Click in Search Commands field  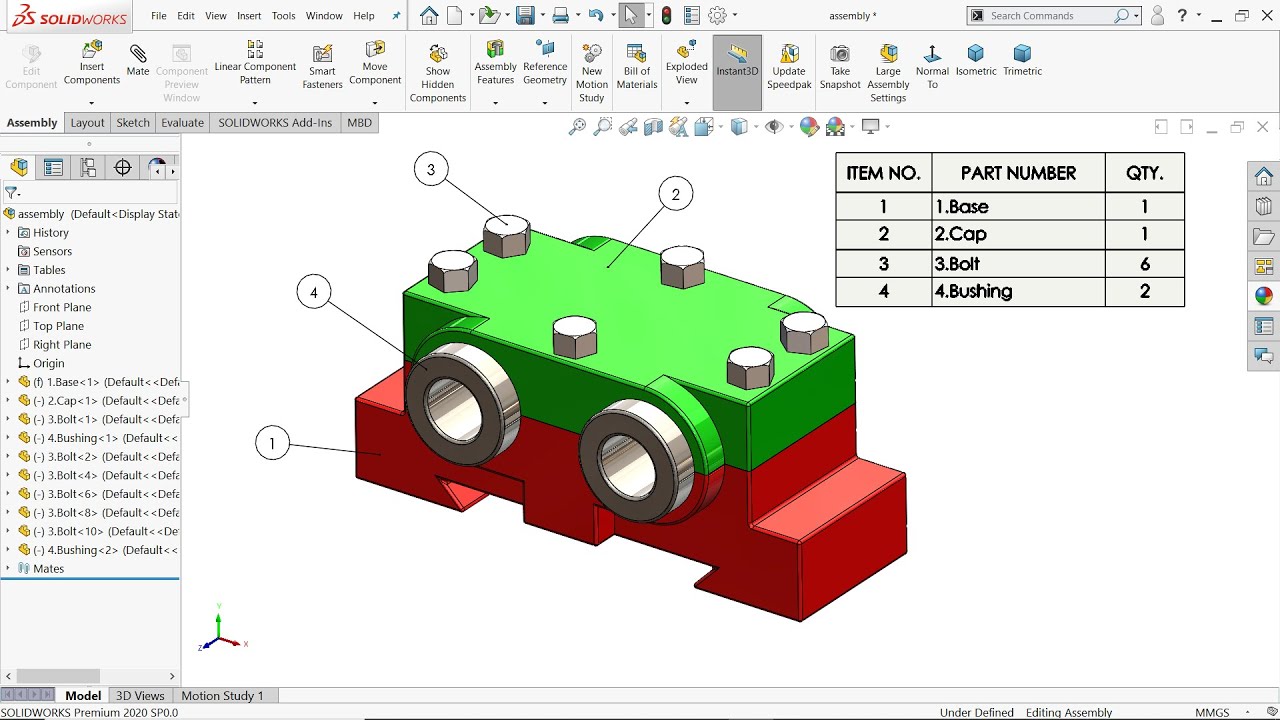pos(1048,16)
